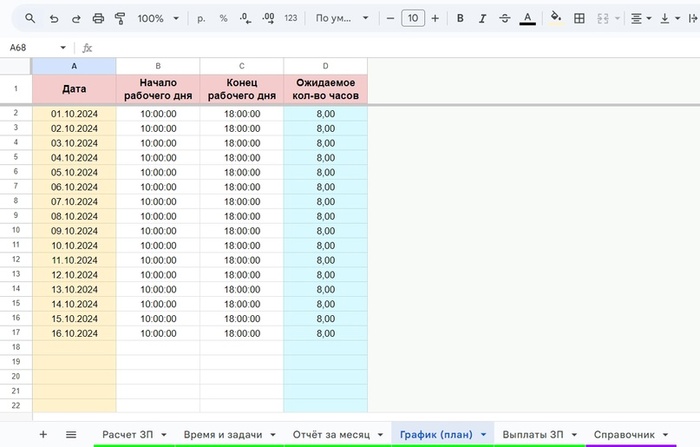Image resolution: width=700 pixels, height=447 pixels.
Task: Print the spreadsheet
Action: 98,18
